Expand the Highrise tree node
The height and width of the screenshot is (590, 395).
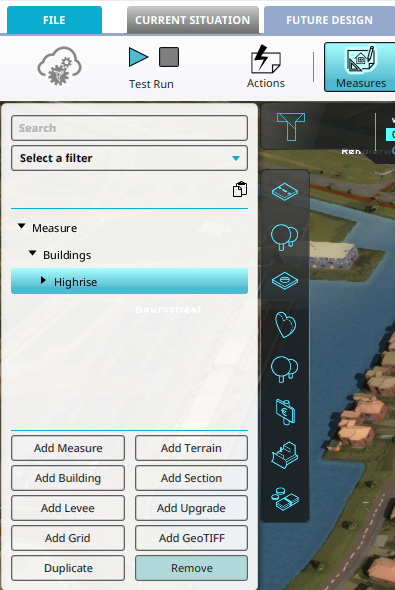(x=43, y=280)
